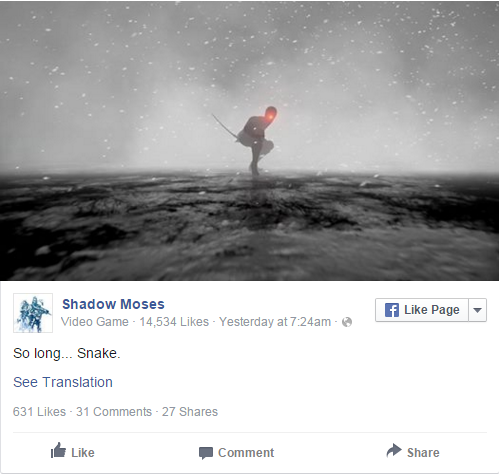Image resolution: width=499 pixels, height=474 pixels.
Task: Click the Facebook logo on Like Page
Action: pyautogui.click(x=392, y=310)
